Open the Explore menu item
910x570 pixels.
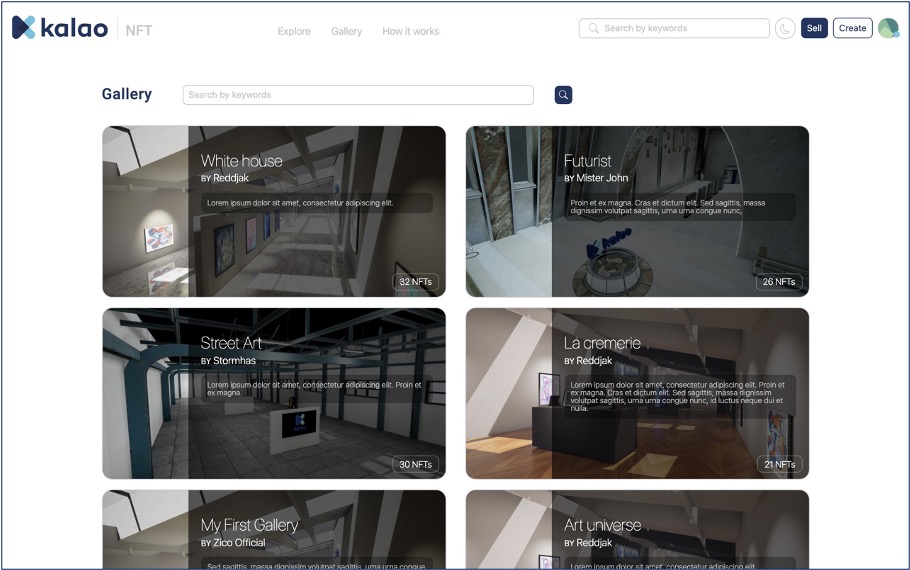[x=294, y=31]
